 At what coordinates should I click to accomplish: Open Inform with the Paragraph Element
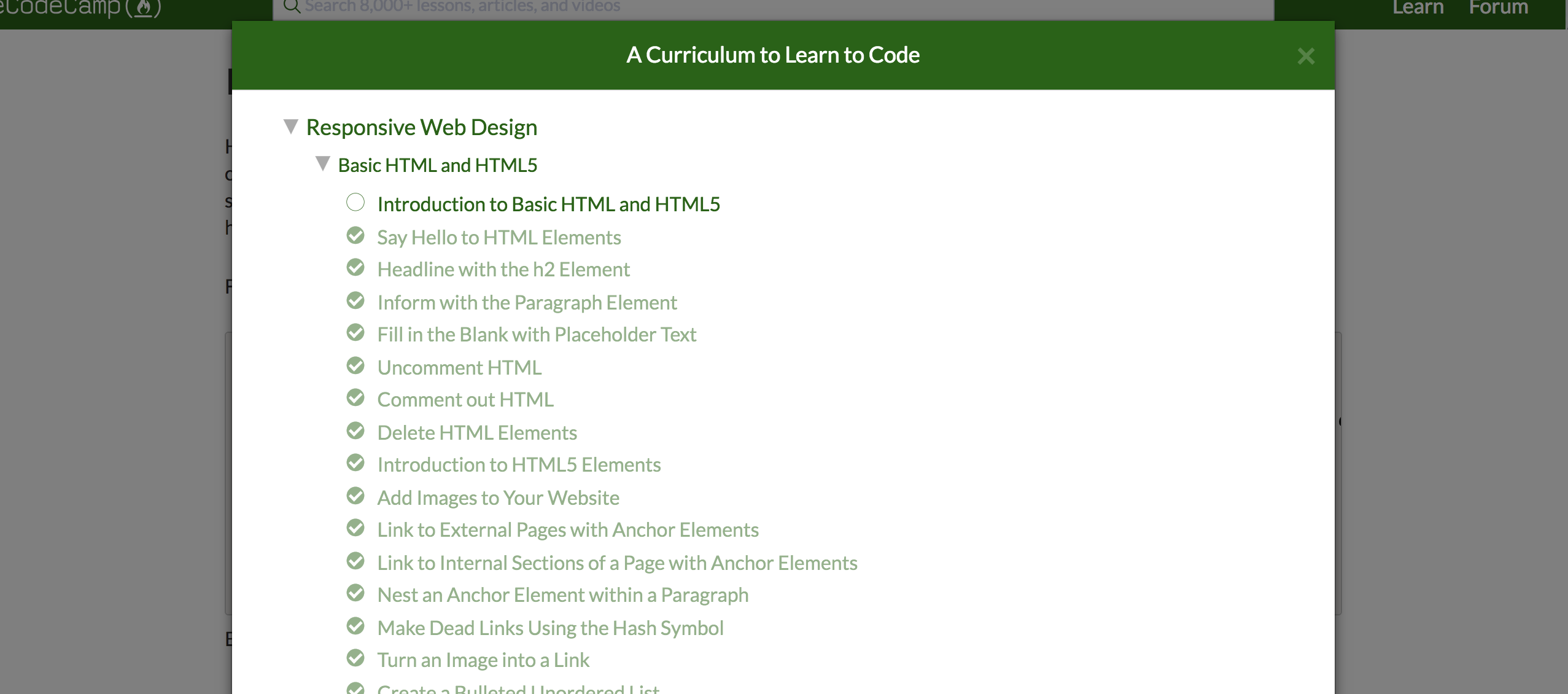527,302
